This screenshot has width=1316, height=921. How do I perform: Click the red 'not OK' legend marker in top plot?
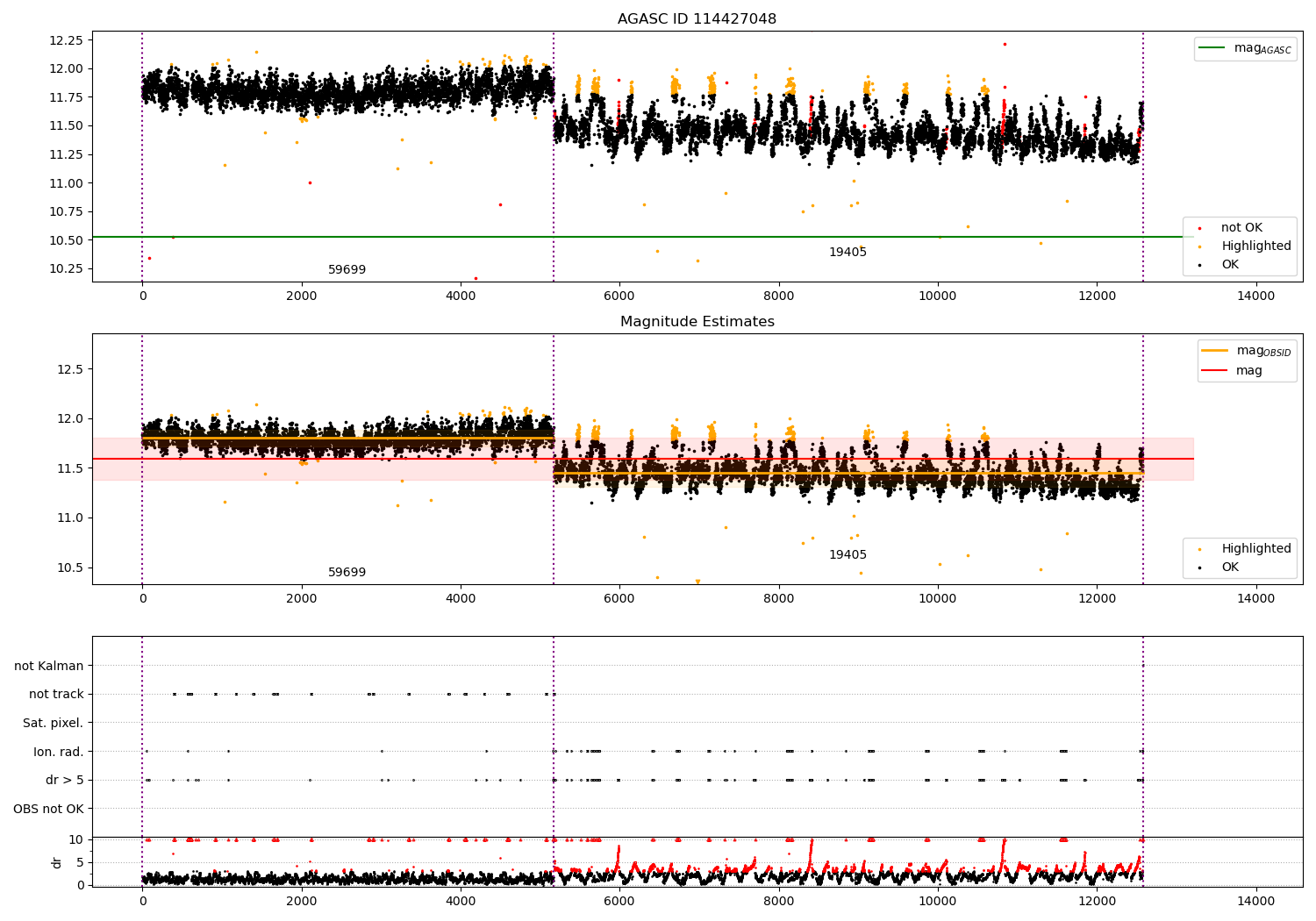pyautogui.click(x=1199, y=228)
